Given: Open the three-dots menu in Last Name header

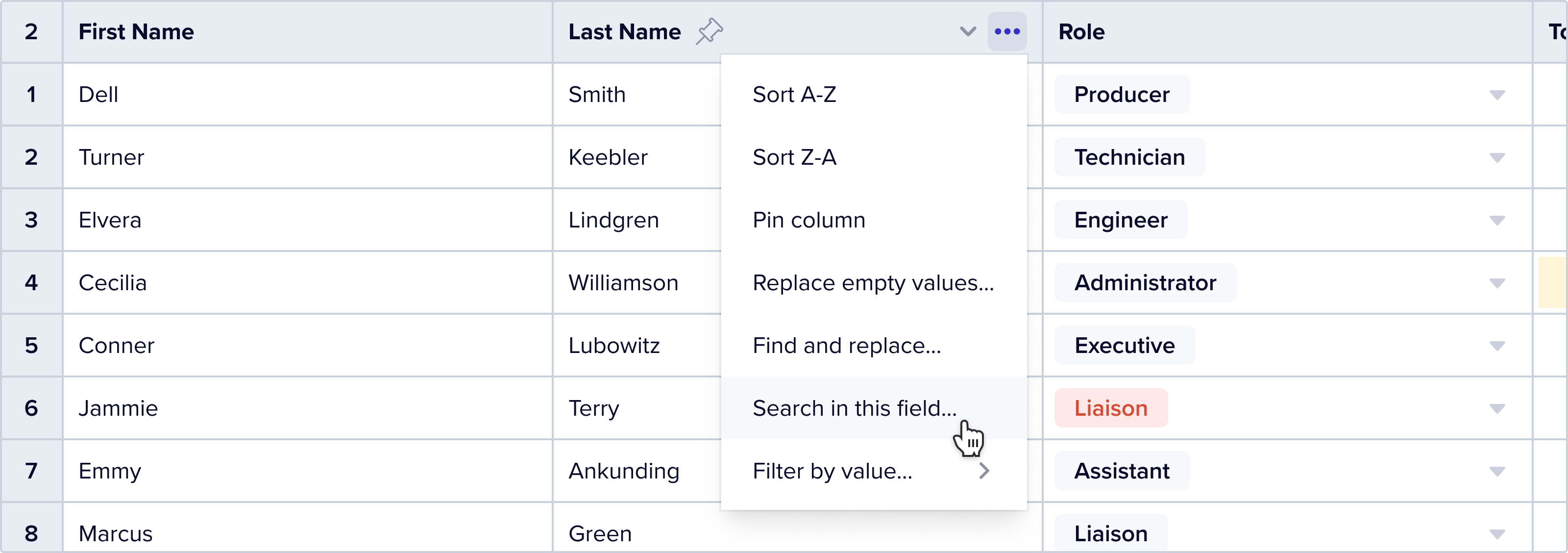Looking at the screenshot, I should click(1007, 31).
